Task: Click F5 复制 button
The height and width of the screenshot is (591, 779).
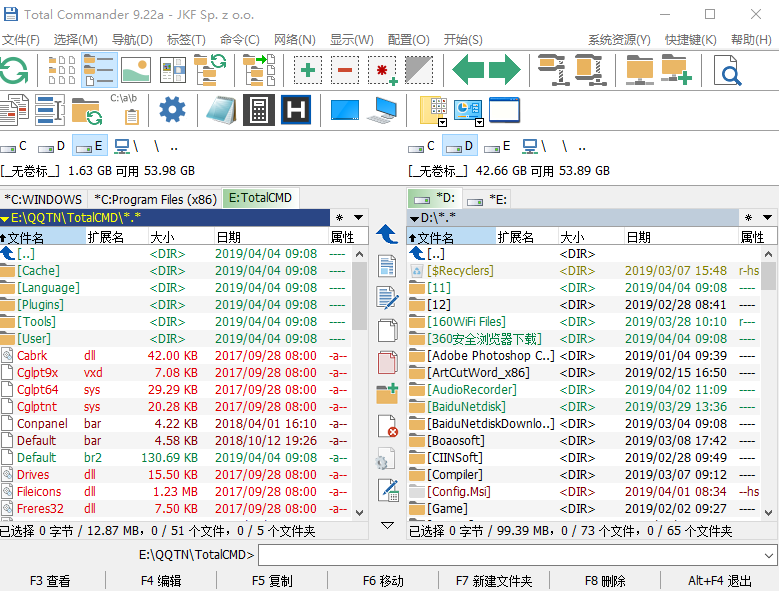Action: (x=272, y=581)
